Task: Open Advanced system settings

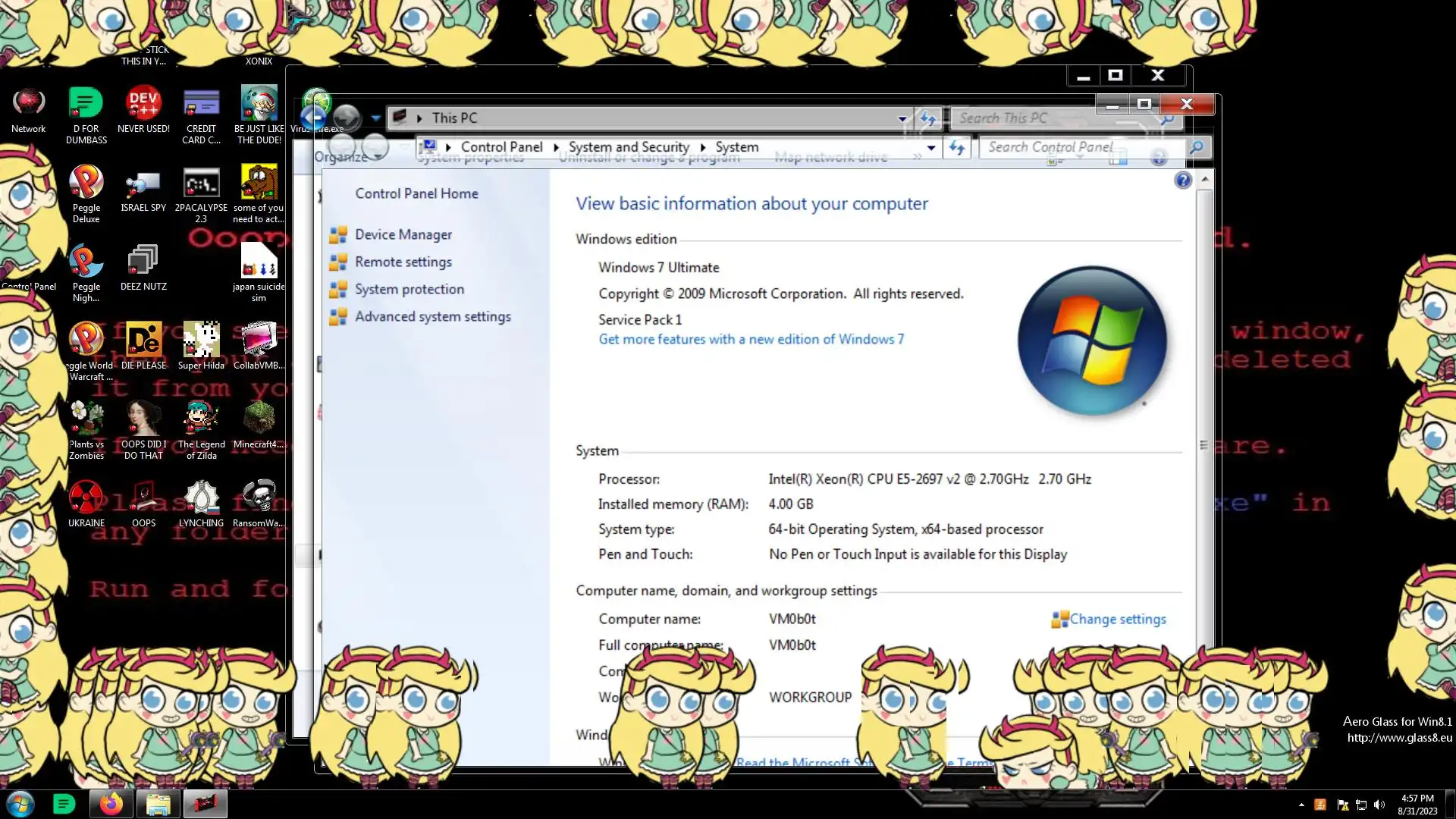Action: pyautogui.click(x=432, y=317)
